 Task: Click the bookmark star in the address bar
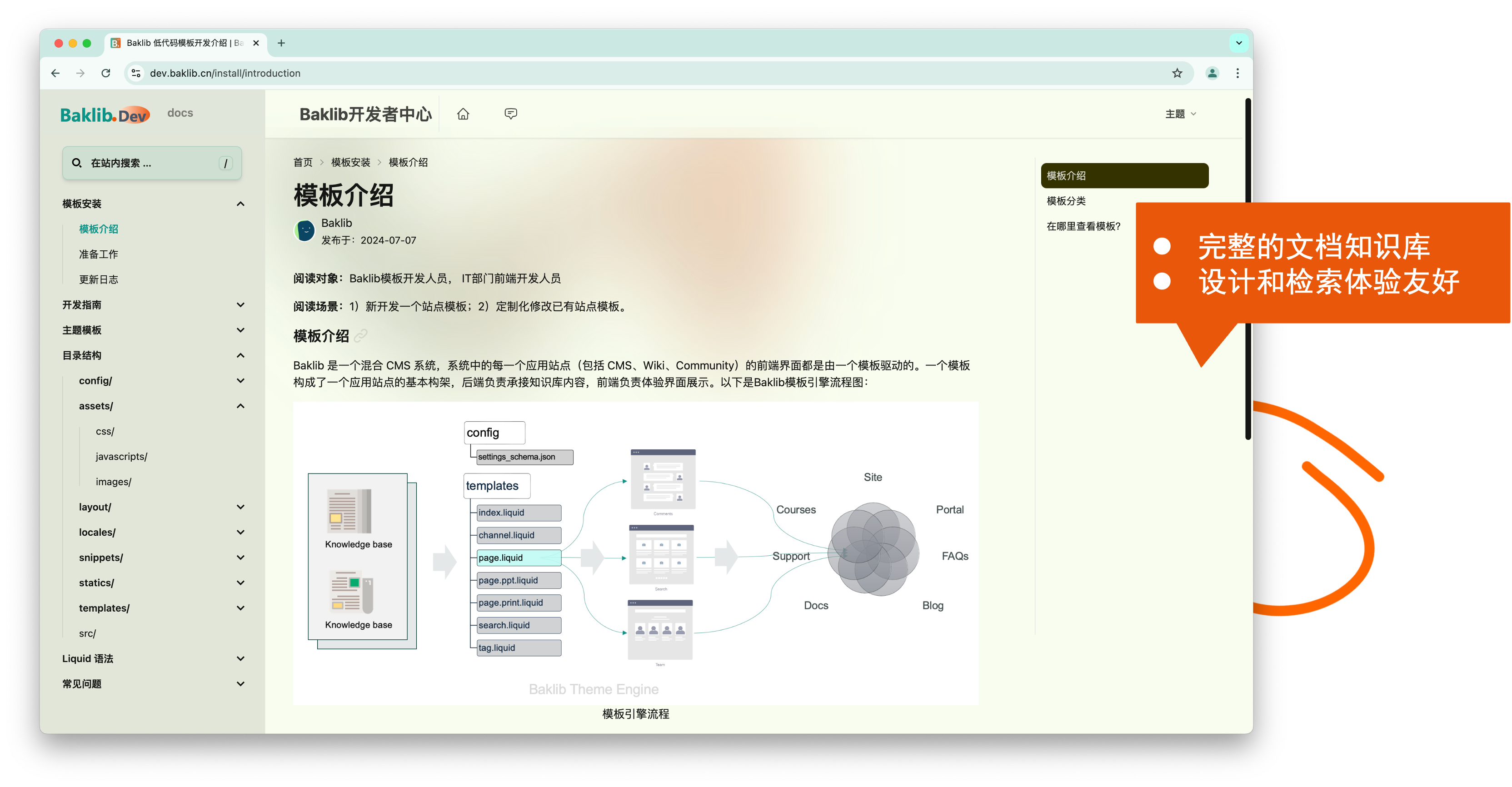[1177, 73]
